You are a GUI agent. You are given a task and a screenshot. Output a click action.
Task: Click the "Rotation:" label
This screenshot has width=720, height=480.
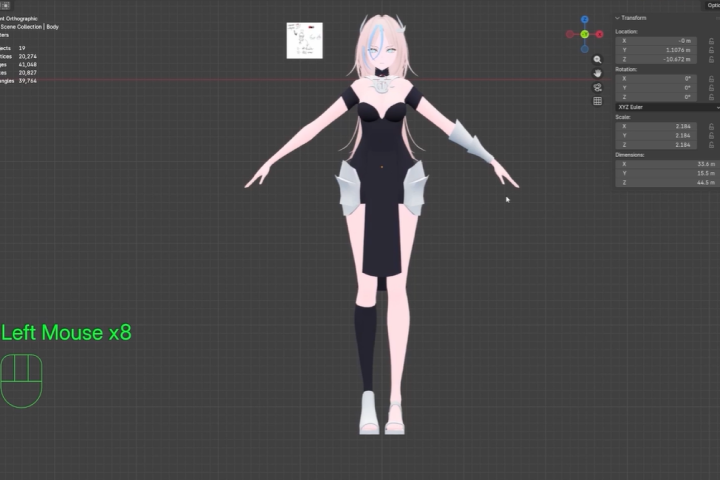(626, 69)
